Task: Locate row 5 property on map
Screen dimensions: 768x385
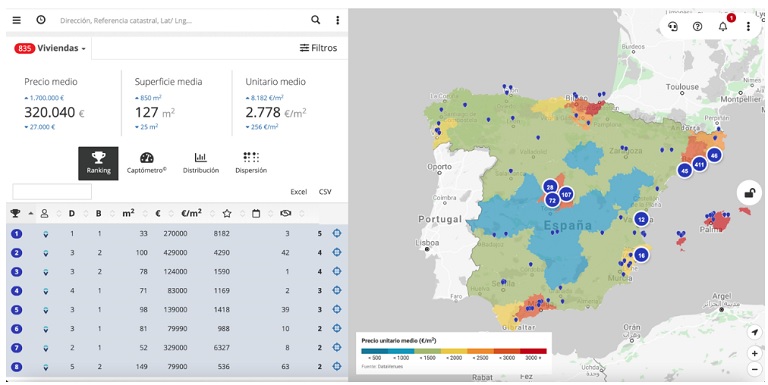Action: (x=337, y=309)
